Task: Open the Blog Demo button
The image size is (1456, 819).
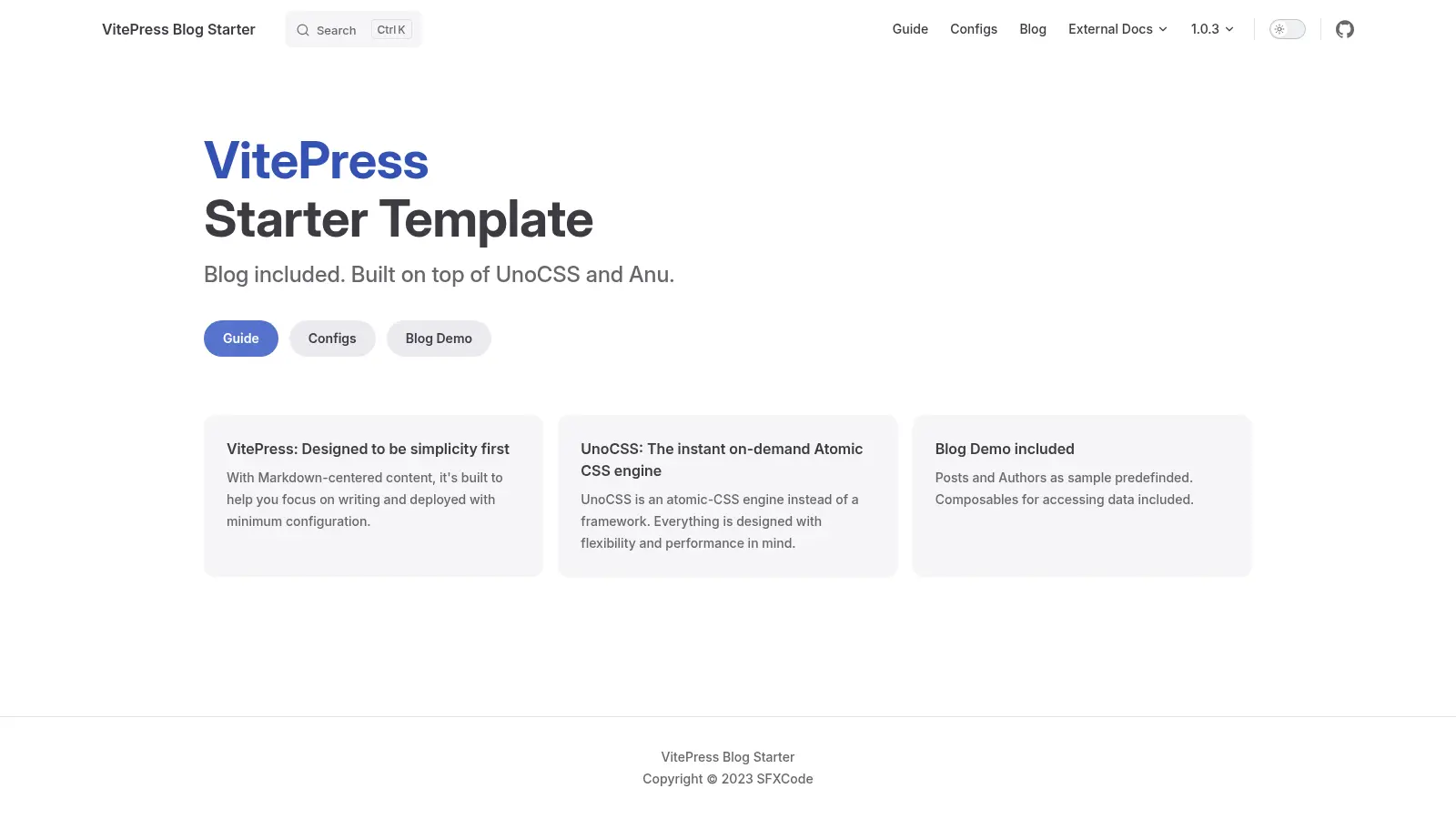Action: (439, 339)
